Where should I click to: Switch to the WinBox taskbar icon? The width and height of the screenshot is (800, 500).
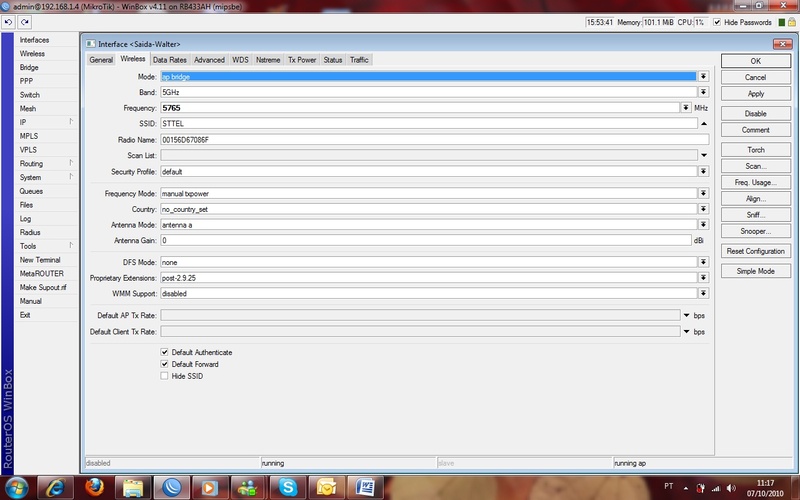point(172,488)
